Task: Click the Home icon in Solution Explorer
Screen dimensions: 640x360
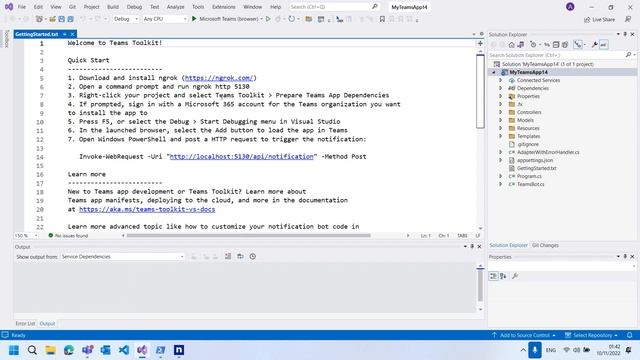Action: 511,44
